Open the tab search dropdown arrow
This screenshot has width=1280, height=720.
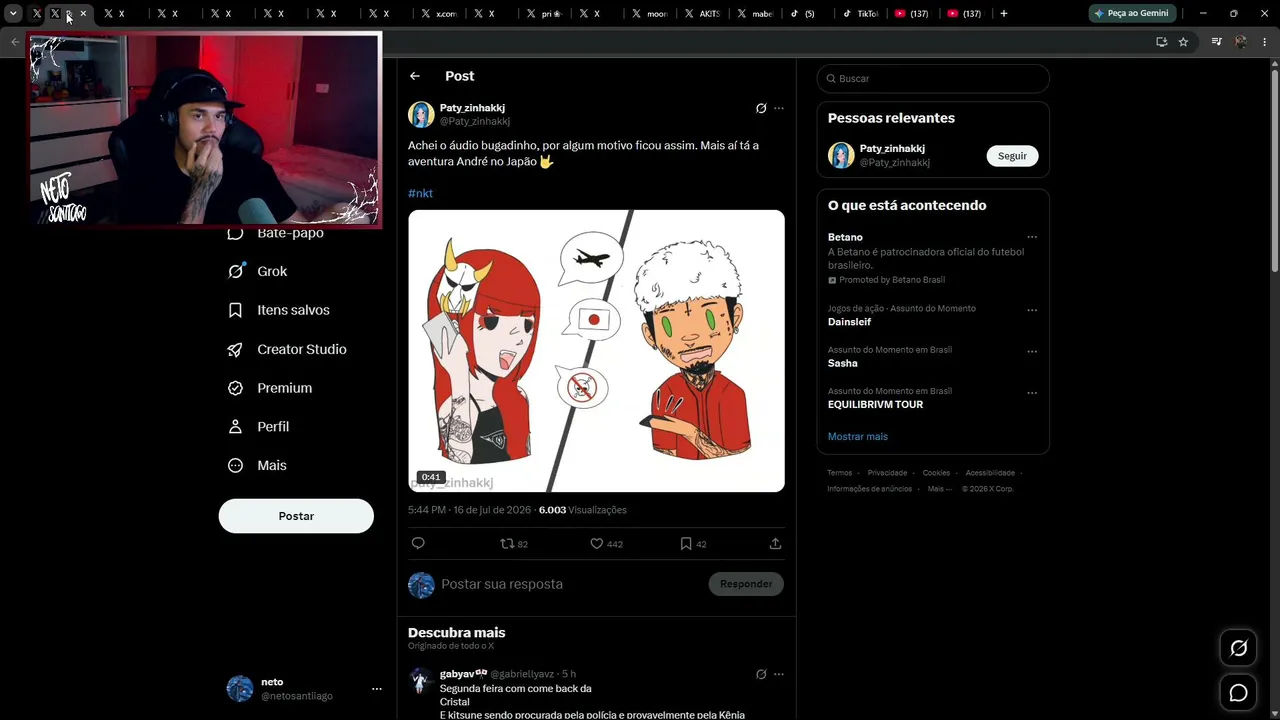point(13,14)
